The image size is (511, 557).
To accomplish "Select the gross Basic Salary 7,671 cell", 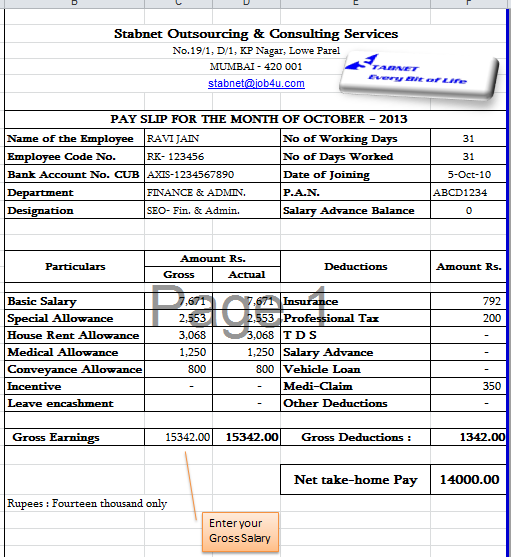I will click(x=179, y=301).
